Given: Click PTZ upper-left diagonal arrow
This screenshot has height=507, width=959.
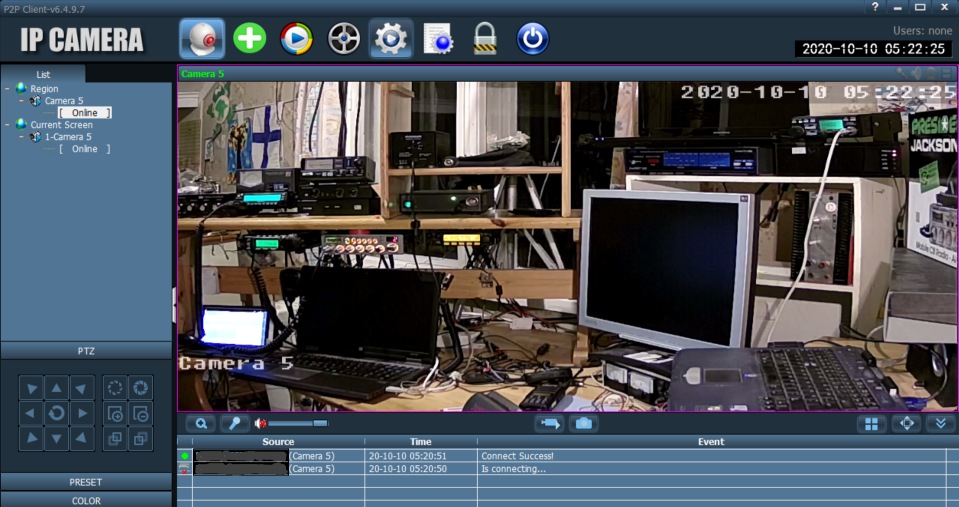Looking at the screenshot, I should pos(31,388).
